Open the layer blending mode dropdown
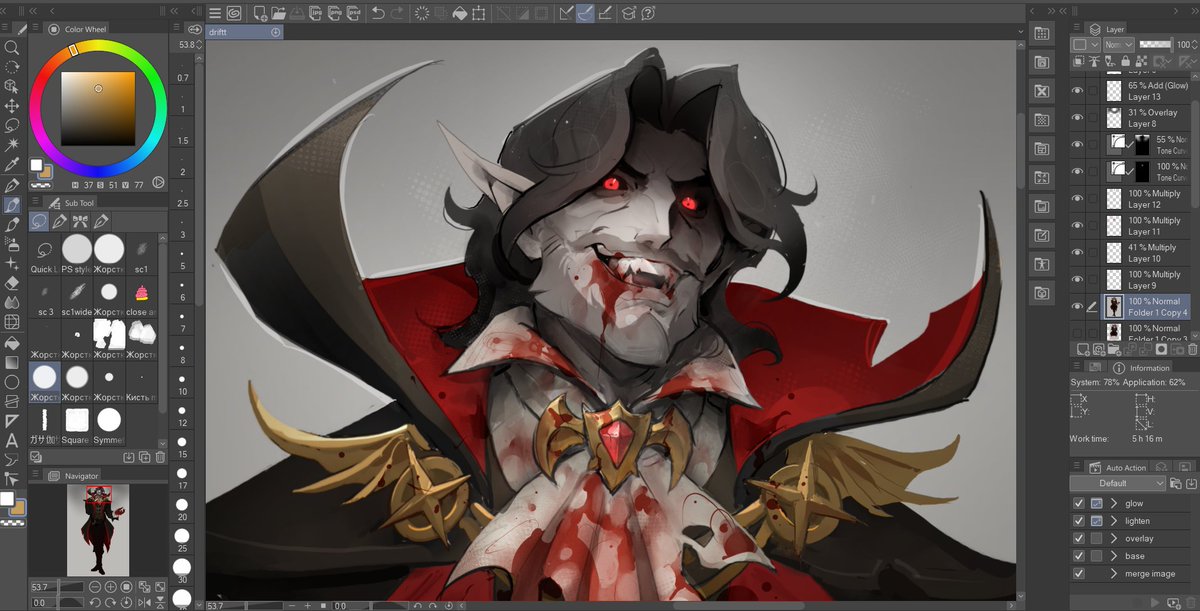Screen dimensions: 1200x611 (x=1117, y=45)
